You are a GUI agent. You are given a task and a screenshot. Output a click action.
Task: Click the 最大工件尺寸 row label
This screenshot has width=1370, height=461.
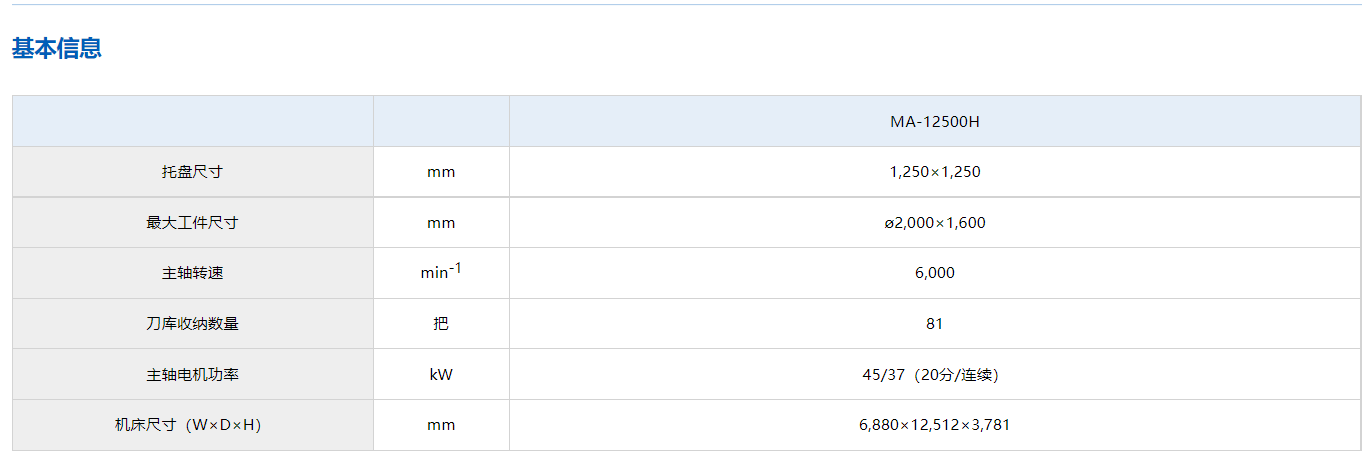192,223
